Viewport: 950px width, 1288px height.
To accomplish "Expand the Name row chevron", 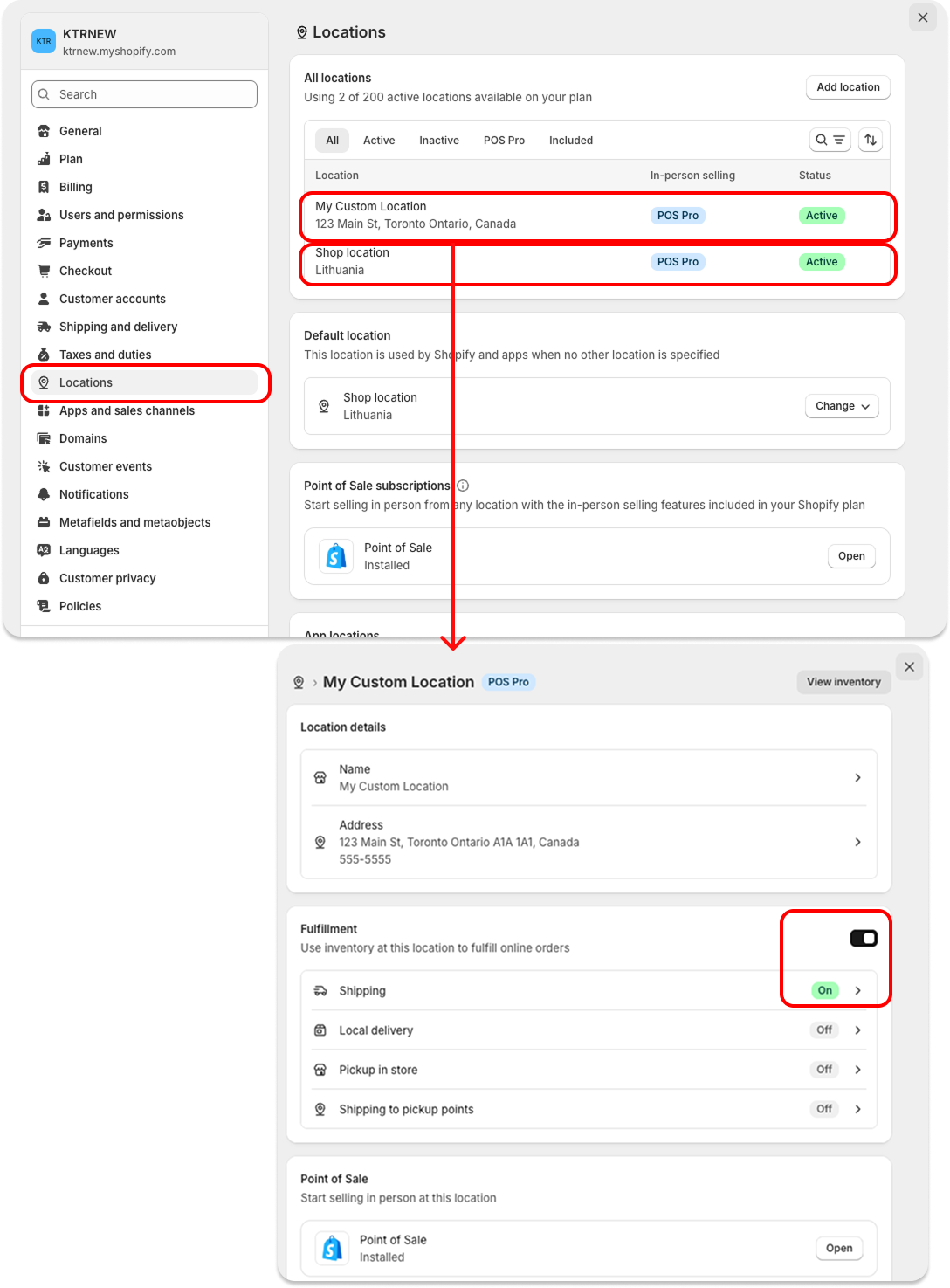I will tap(857, 777).
